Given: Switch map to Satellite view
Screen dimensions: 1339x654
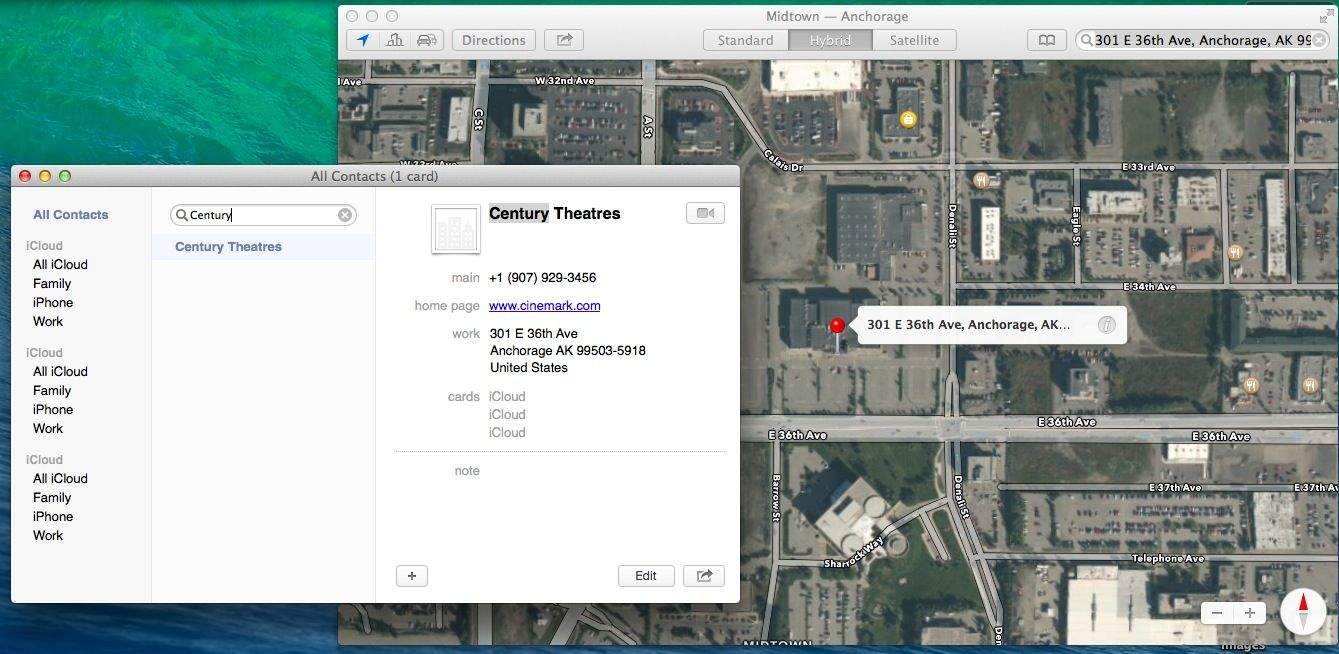Looking at the screenshot, I should pyautogui.click(x=914, y=40).
